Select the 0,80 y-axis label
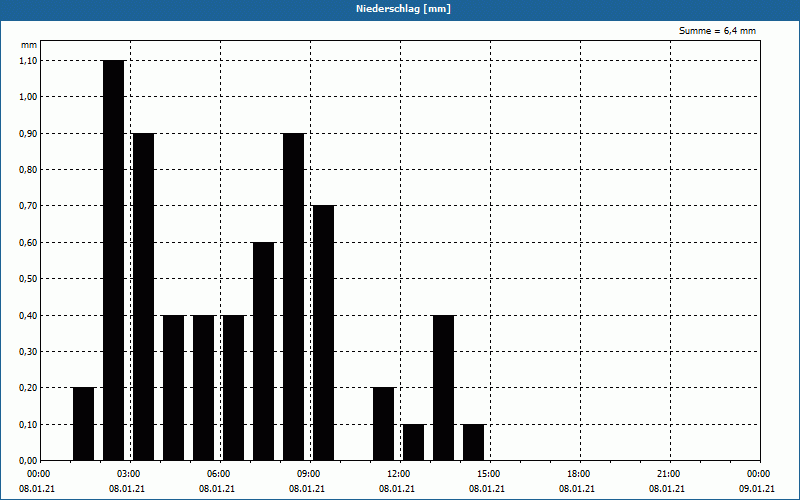The image size is (800, 500). tap(28, 170)
